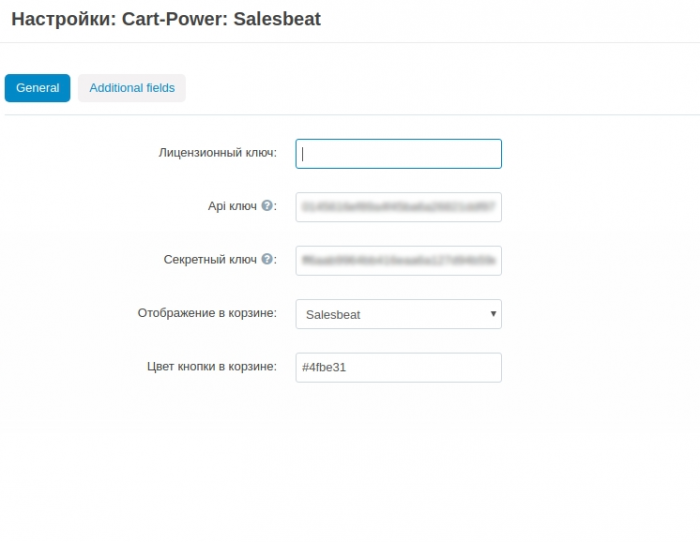Click into the blurred Api ключ field
The image size is (700, 542).
pos(398,207)
